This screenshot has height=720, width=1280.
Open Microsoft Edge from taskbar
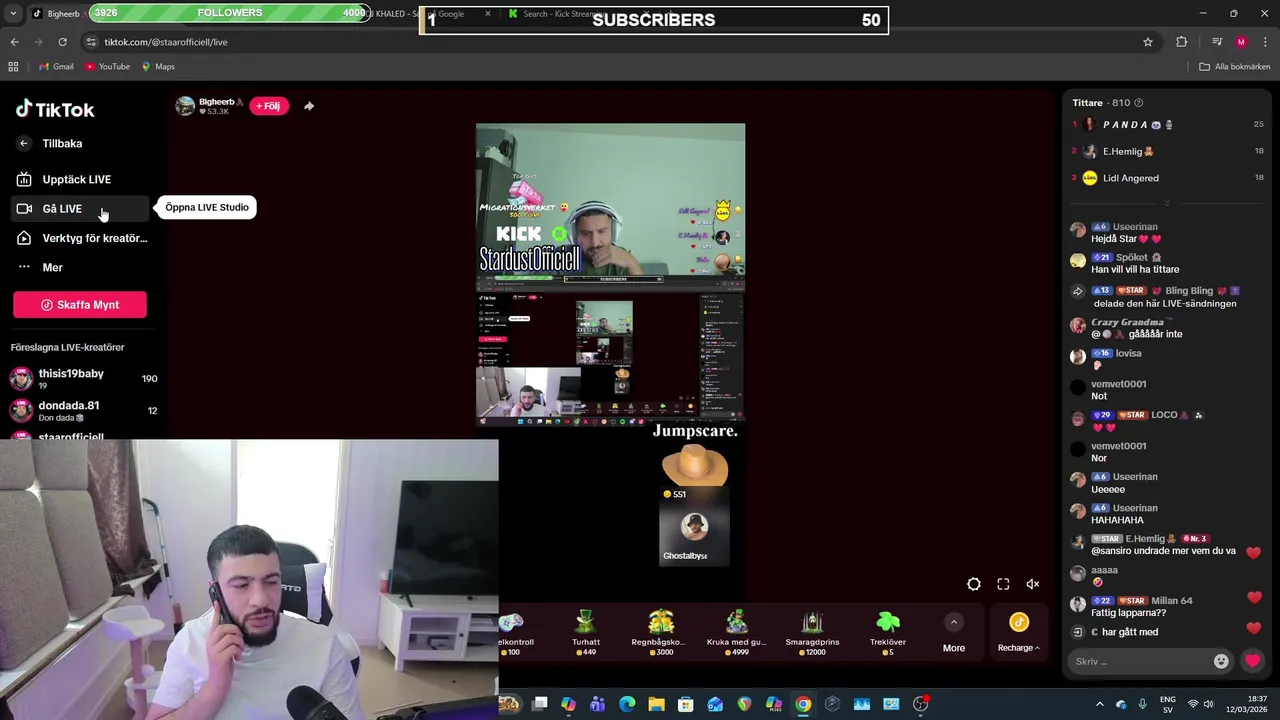[x=627, y=704]
